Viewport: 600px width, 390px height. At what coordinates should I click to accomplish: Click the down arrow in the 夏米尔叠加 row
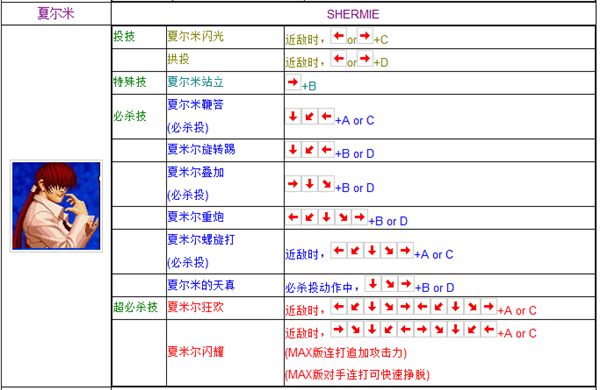[310, 184]
